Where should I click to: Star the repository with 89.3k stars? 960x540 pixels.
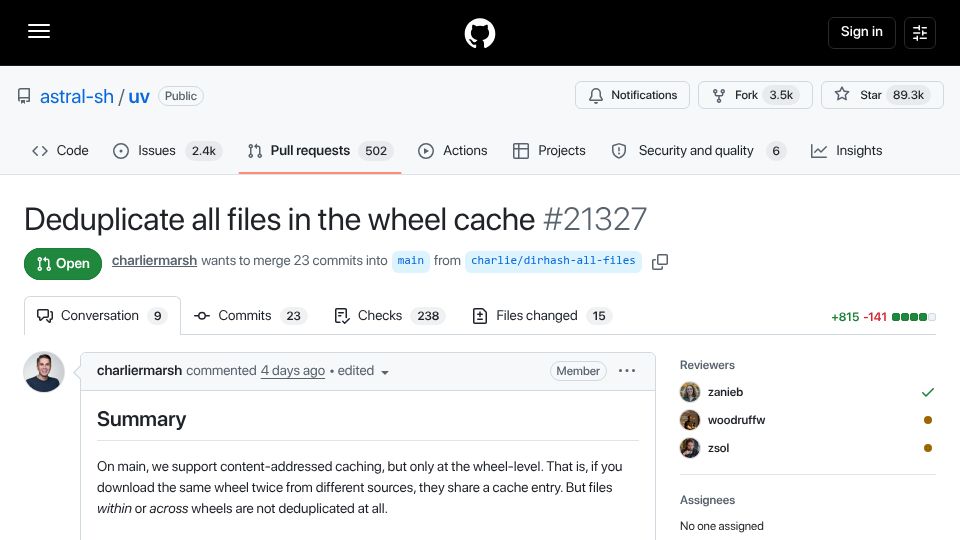coord(882,95)
